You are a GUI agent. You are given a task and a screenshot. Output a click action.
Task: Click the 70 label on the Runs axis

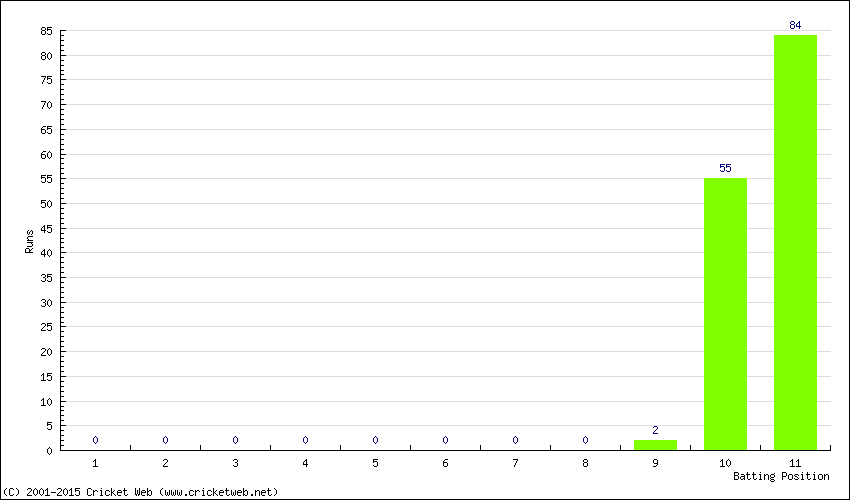(x=46, y=105)
